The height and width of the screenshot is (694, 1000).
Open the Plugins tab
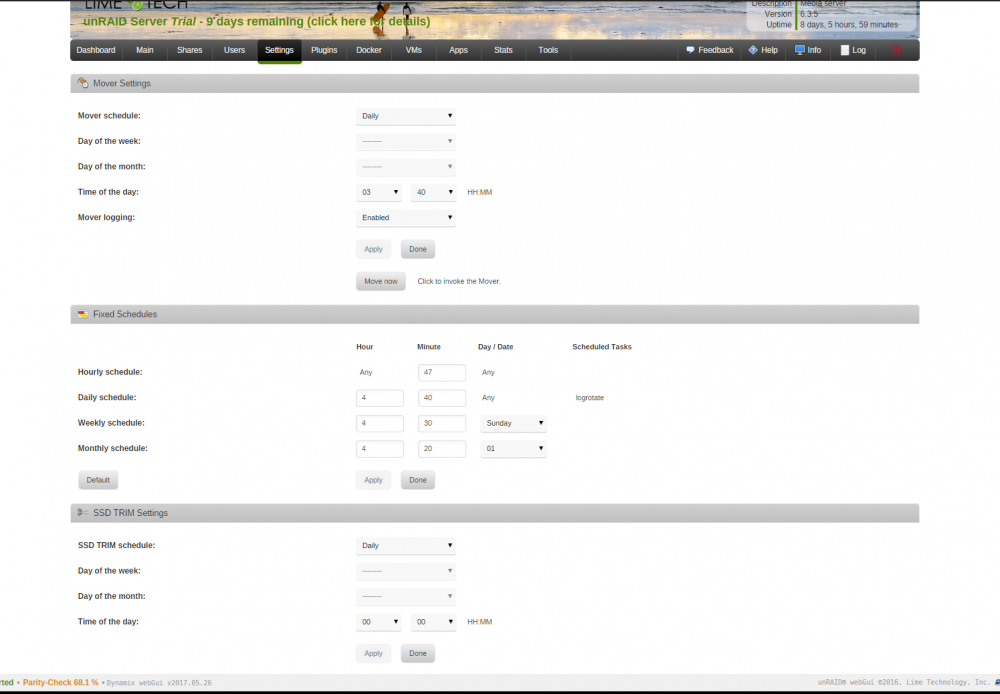pos(324,50)
